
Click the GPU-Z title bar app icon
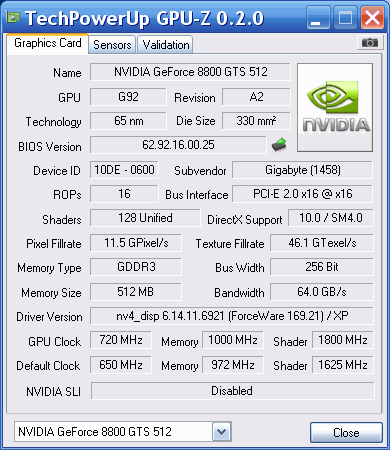pos(14,17)
